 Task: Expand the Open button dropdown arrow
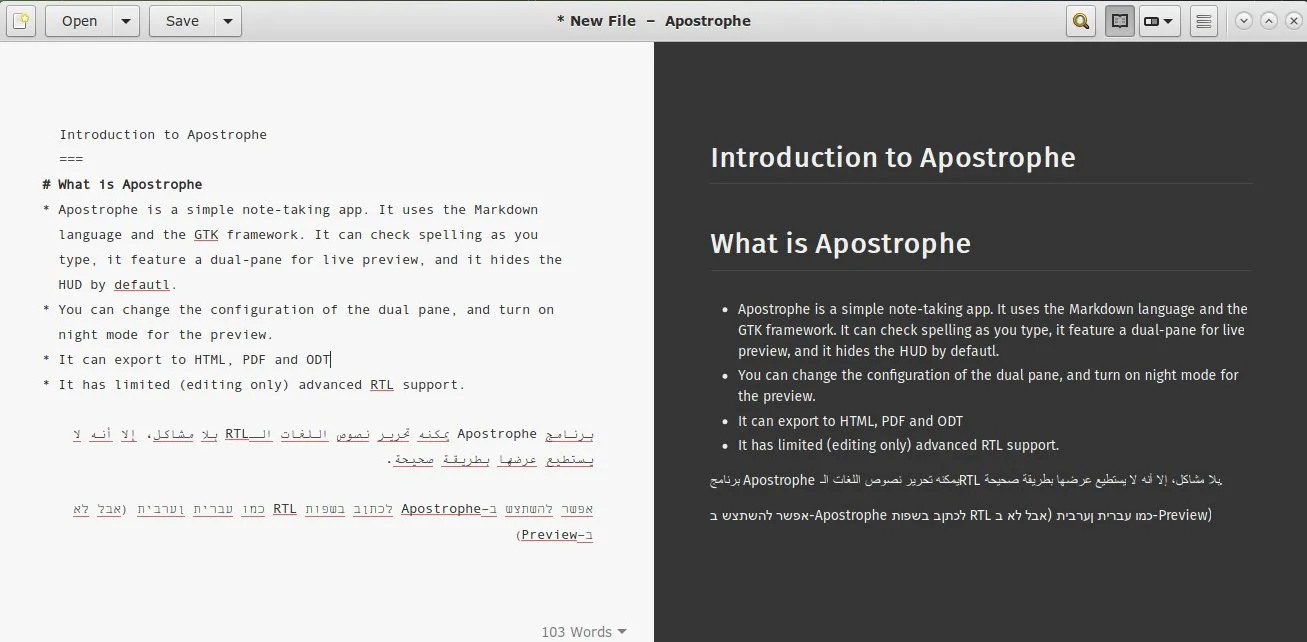(x=126, y=20)
